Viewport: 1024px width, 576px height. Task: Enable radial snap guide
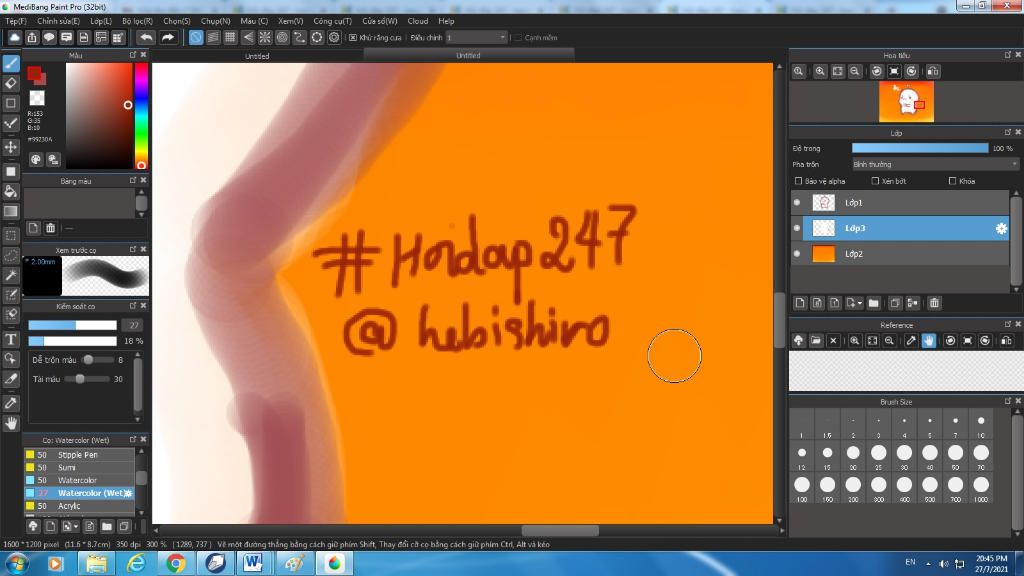tap(264, 37)
